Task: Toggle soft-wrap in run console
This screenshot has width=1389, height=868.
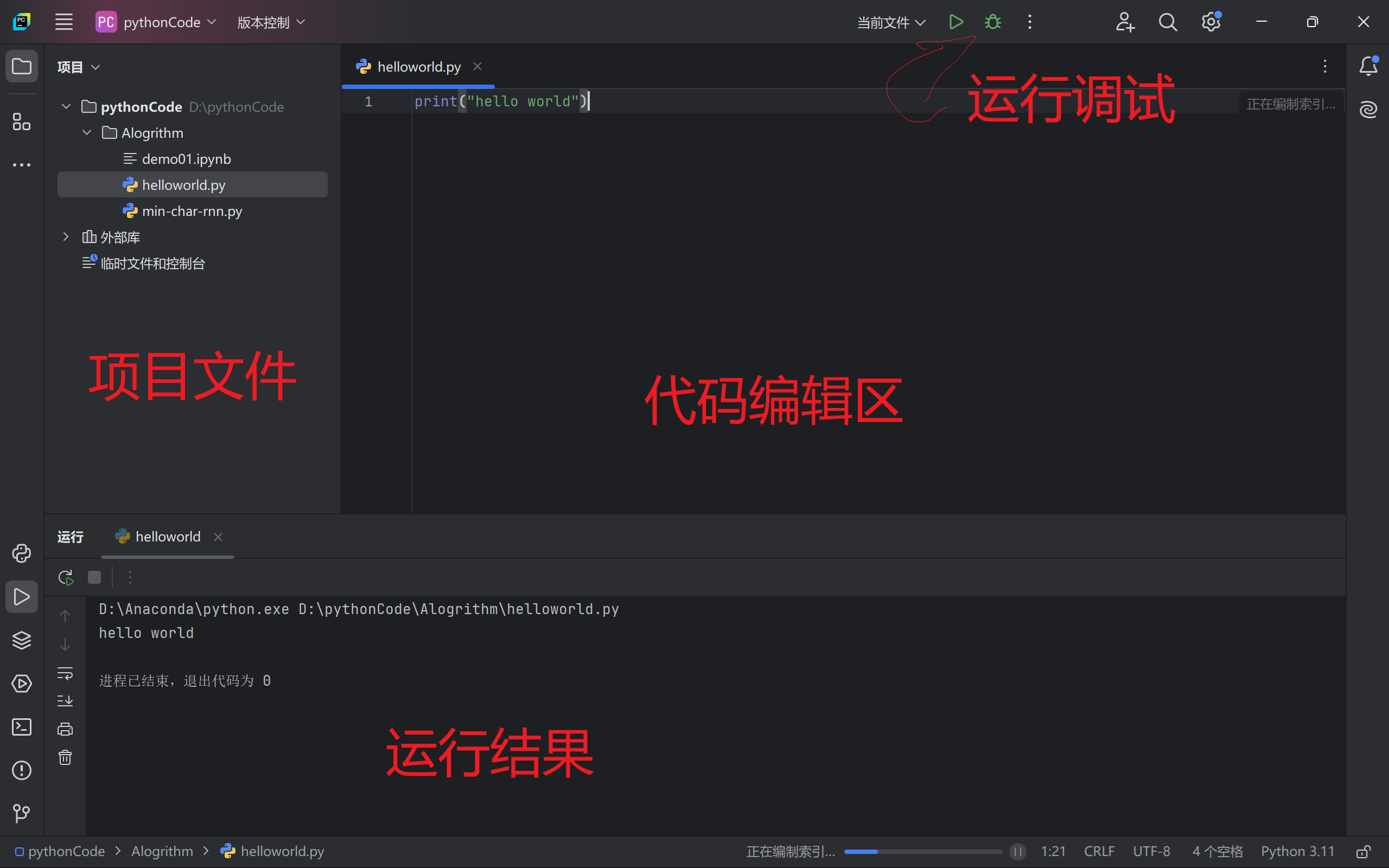Action: click(65, 673)
